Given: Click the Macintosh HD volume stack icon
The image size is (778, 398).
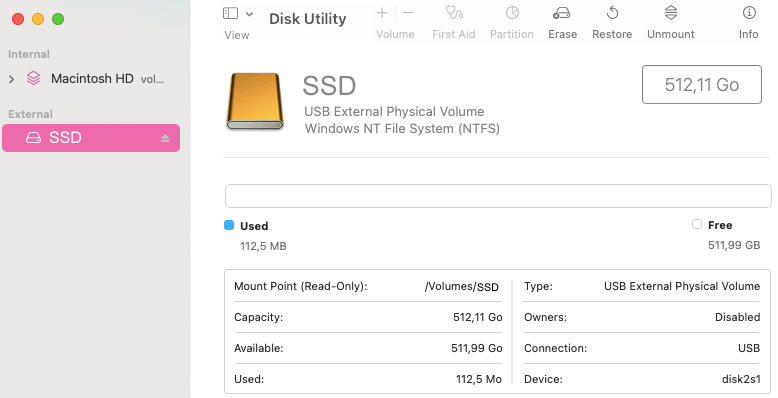Looking at the screenshot, I should click(33, 78).
